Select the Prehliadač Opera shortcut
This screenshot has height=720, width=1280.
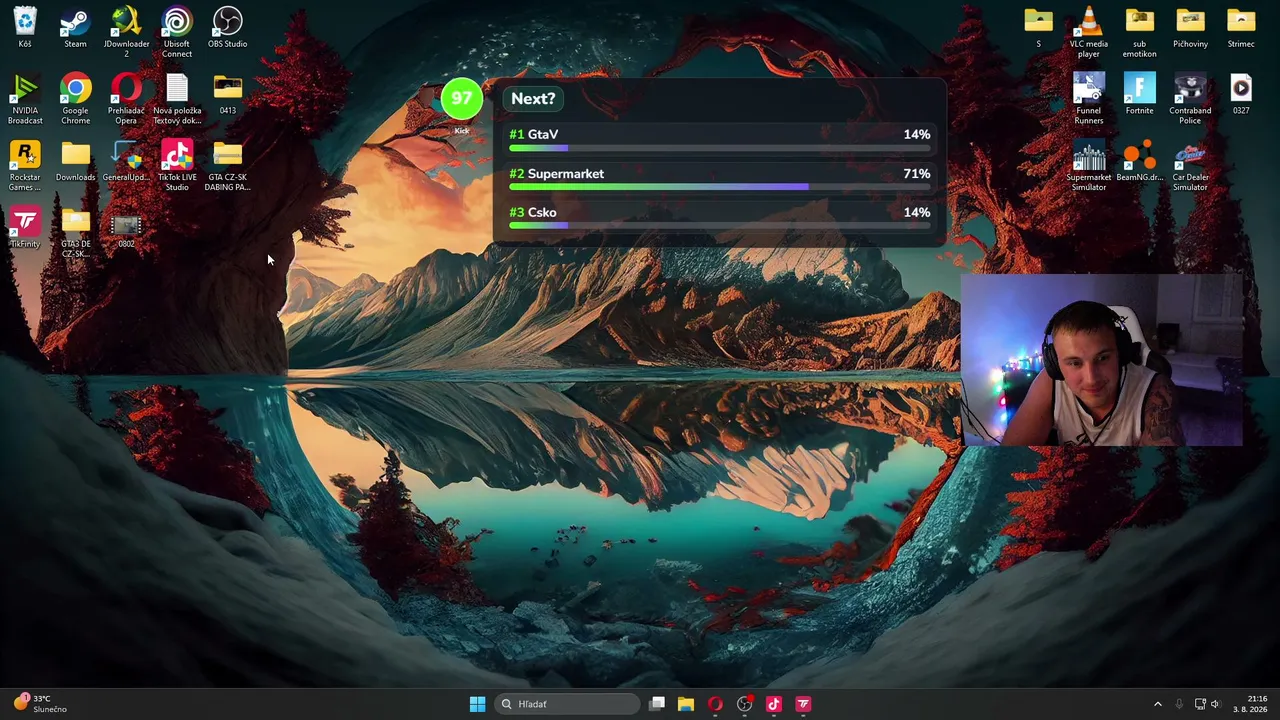tap(126, 99)
